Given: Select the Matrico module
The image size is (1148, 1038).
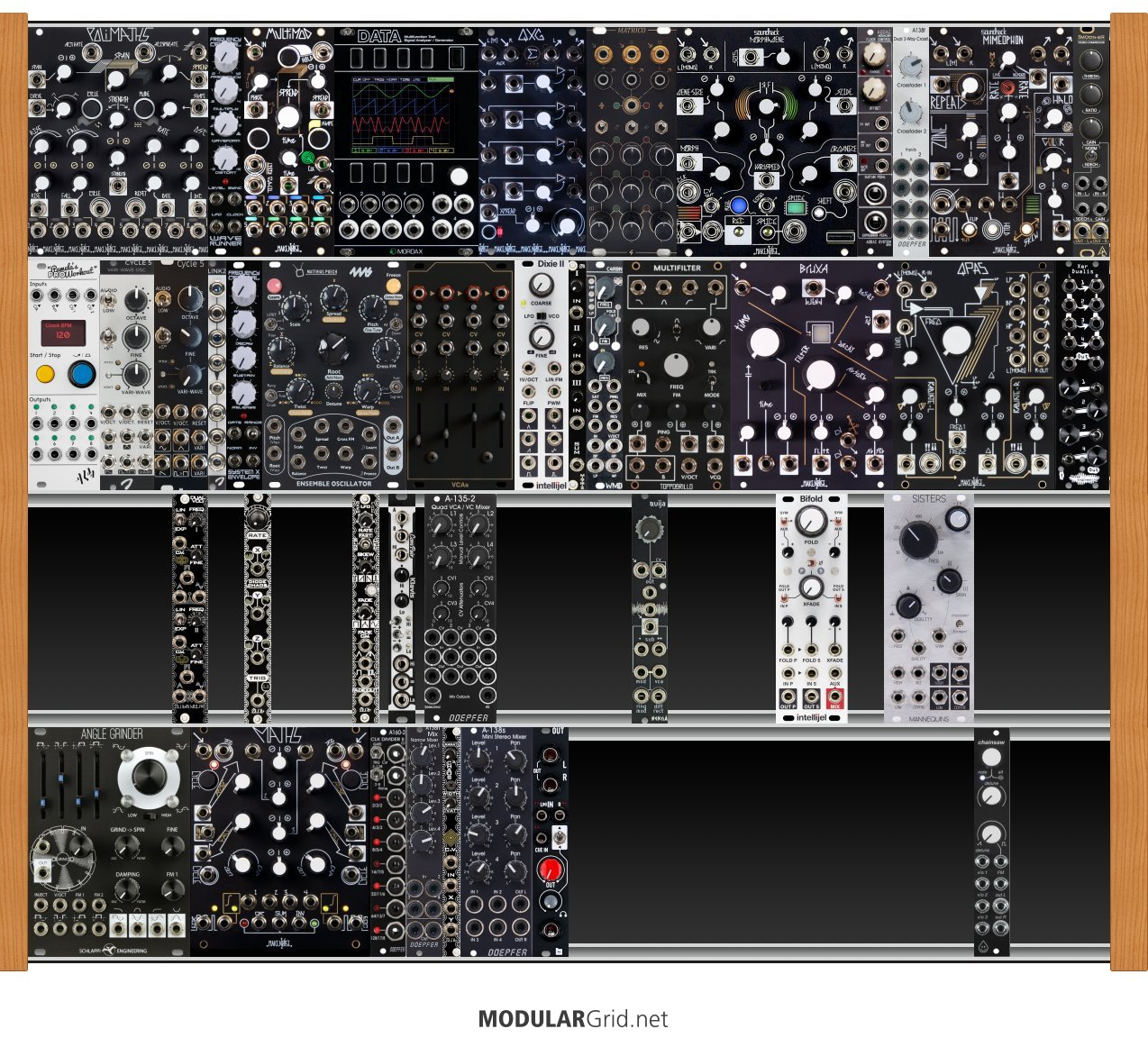Looking at the screenshot, I should 632,141.
